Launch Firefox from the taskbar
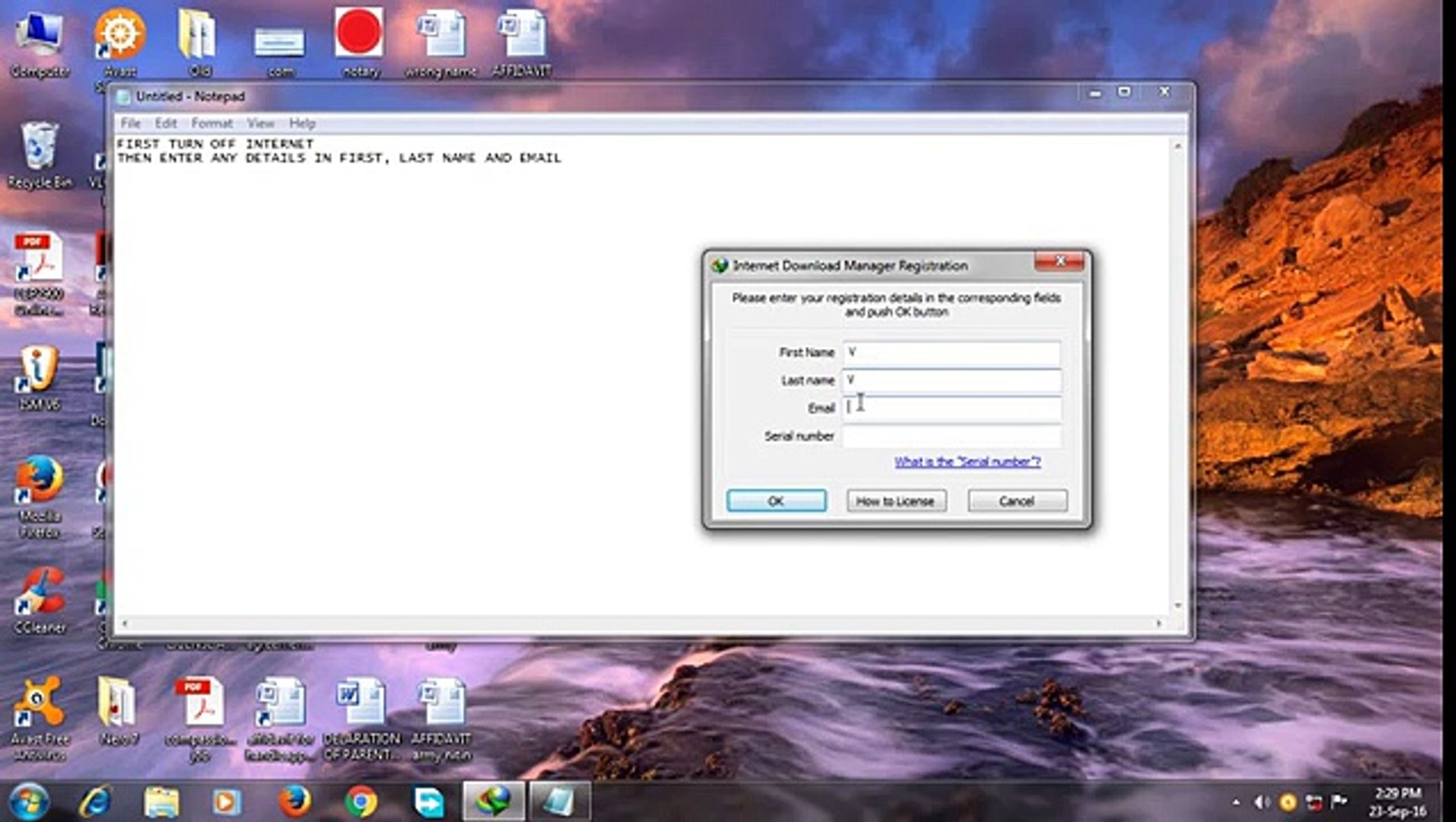The image size is (1456, 822). point(294,801)
